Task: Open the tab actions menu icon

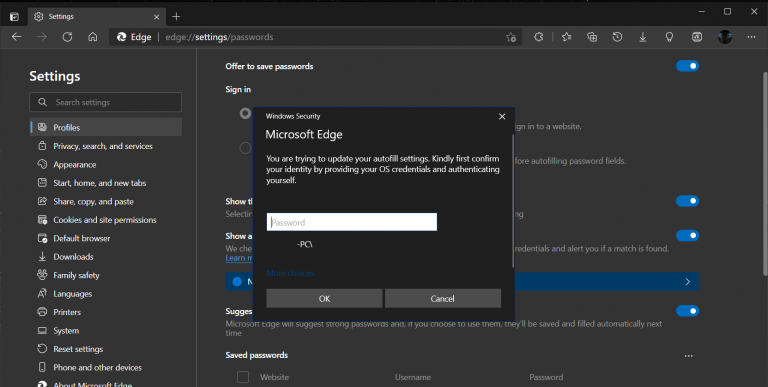Action: click(x=14, y=17)
